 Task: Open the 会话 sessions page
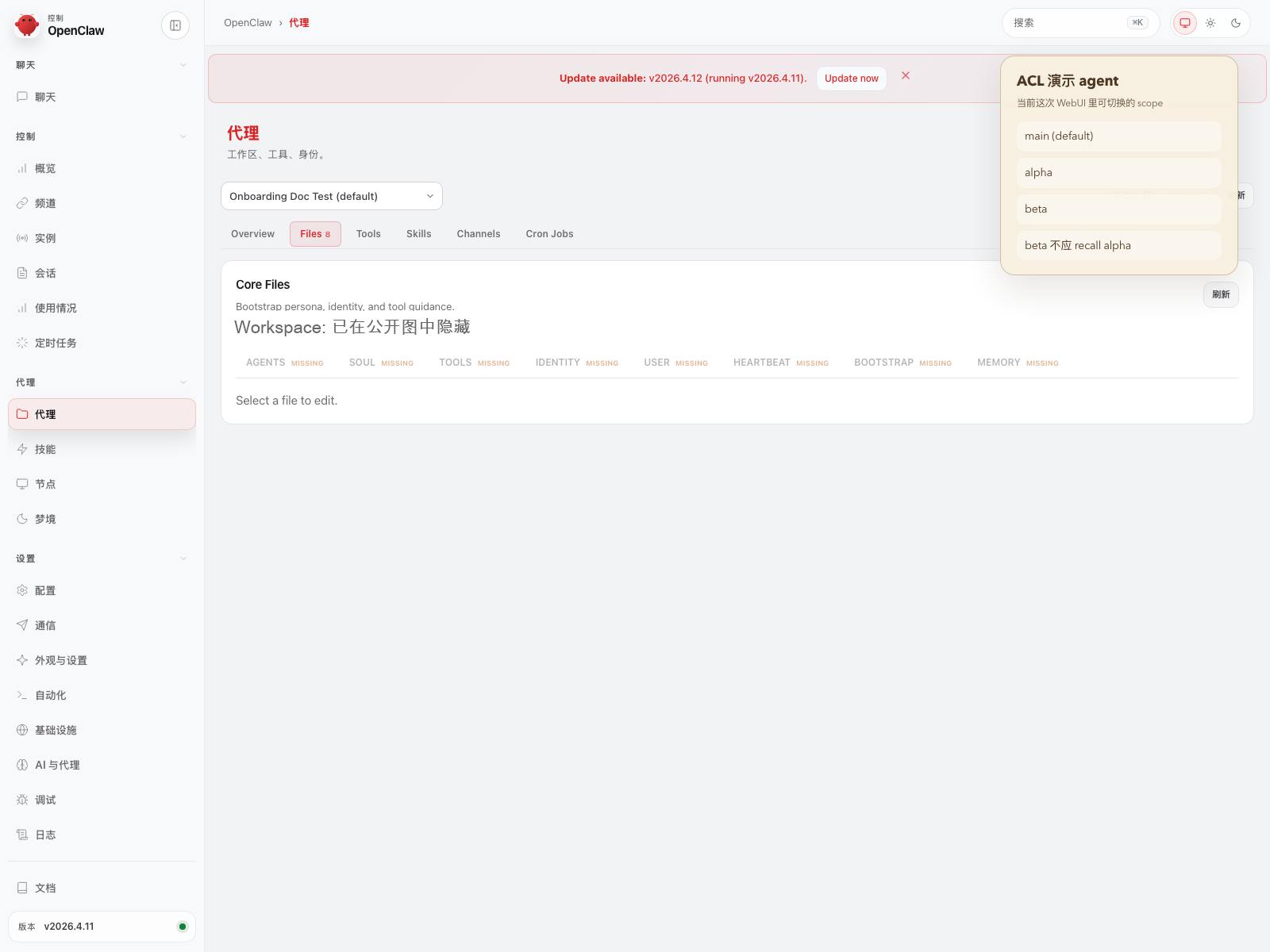(x=102, y=273)
